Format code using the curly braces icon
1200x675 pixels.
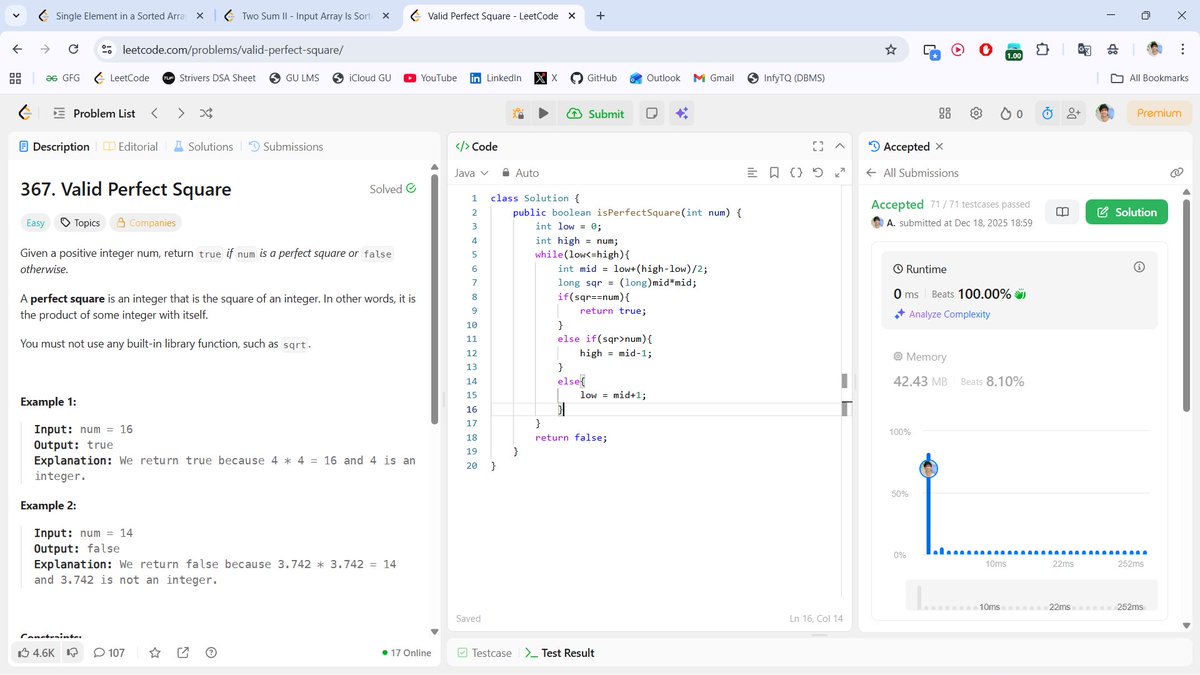[796, 172]
